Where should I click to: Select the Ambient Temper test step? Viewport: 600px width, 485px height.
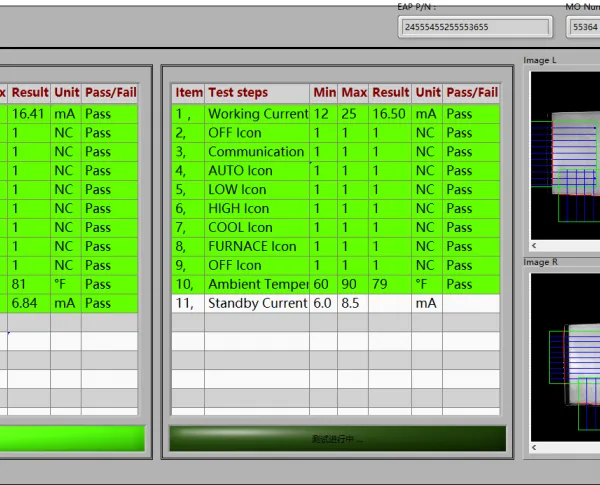click(257, 284)
